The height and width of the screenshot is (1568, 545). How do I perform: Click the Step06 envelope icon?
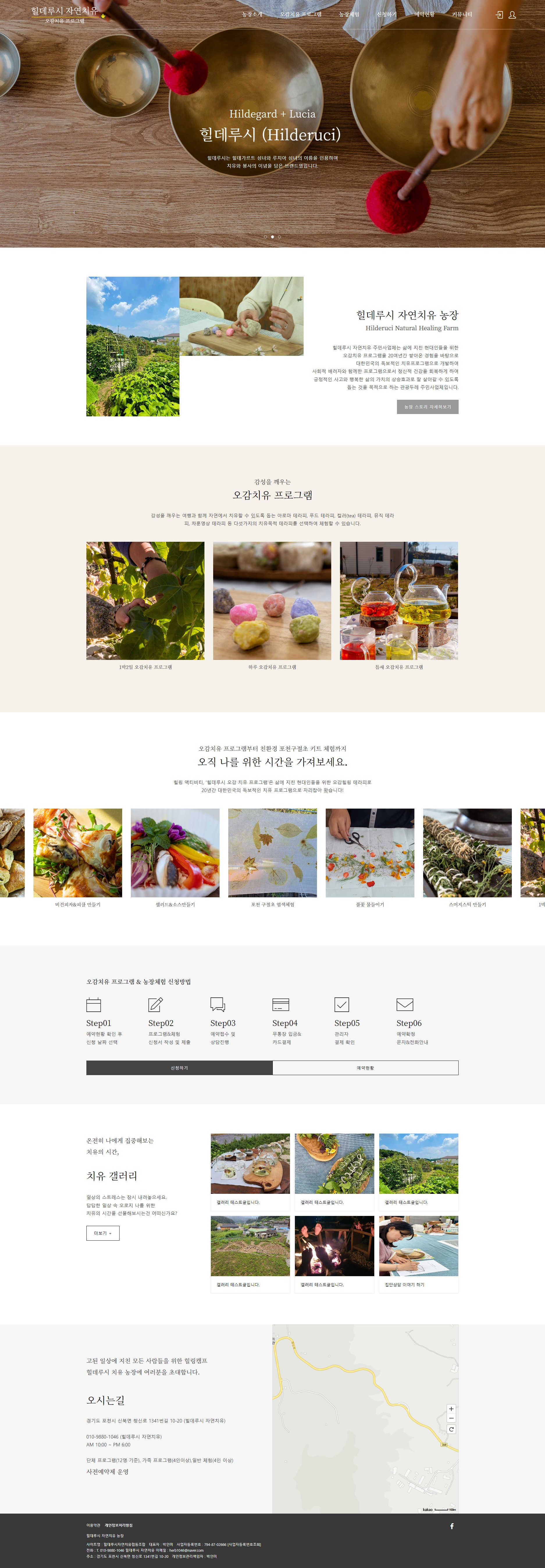(x=405, y=1004)
